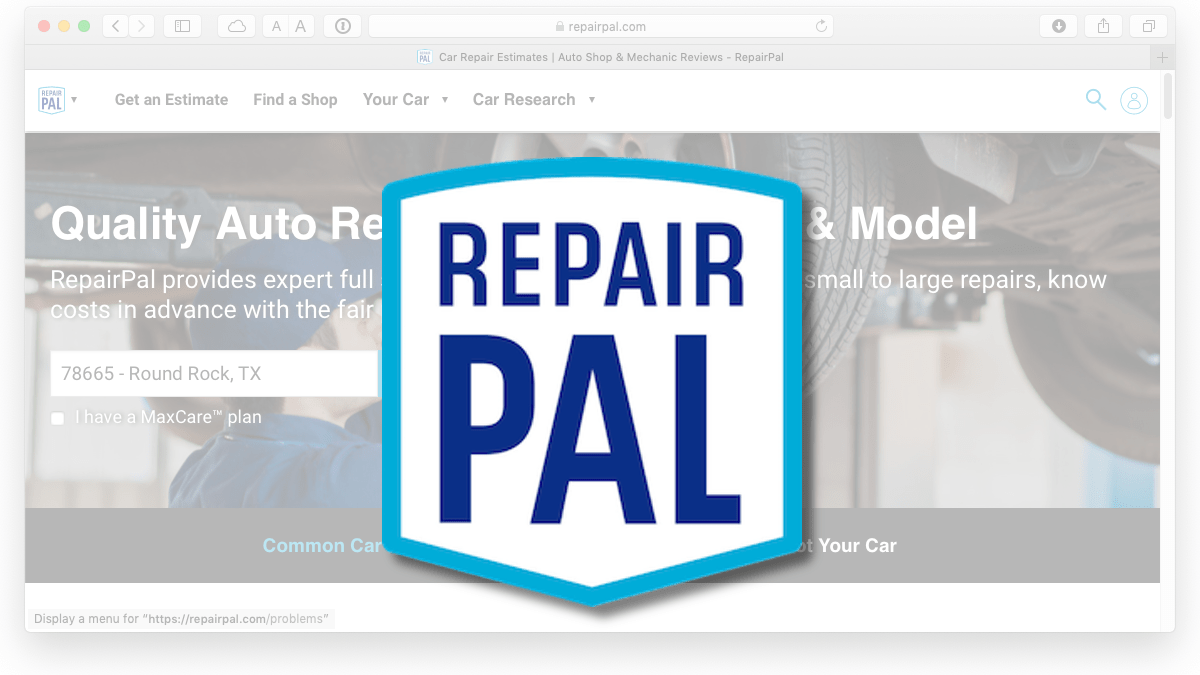The image size is (1200, 675).
Task: Go back with Safari's back arrow
Action: (116, 26)
